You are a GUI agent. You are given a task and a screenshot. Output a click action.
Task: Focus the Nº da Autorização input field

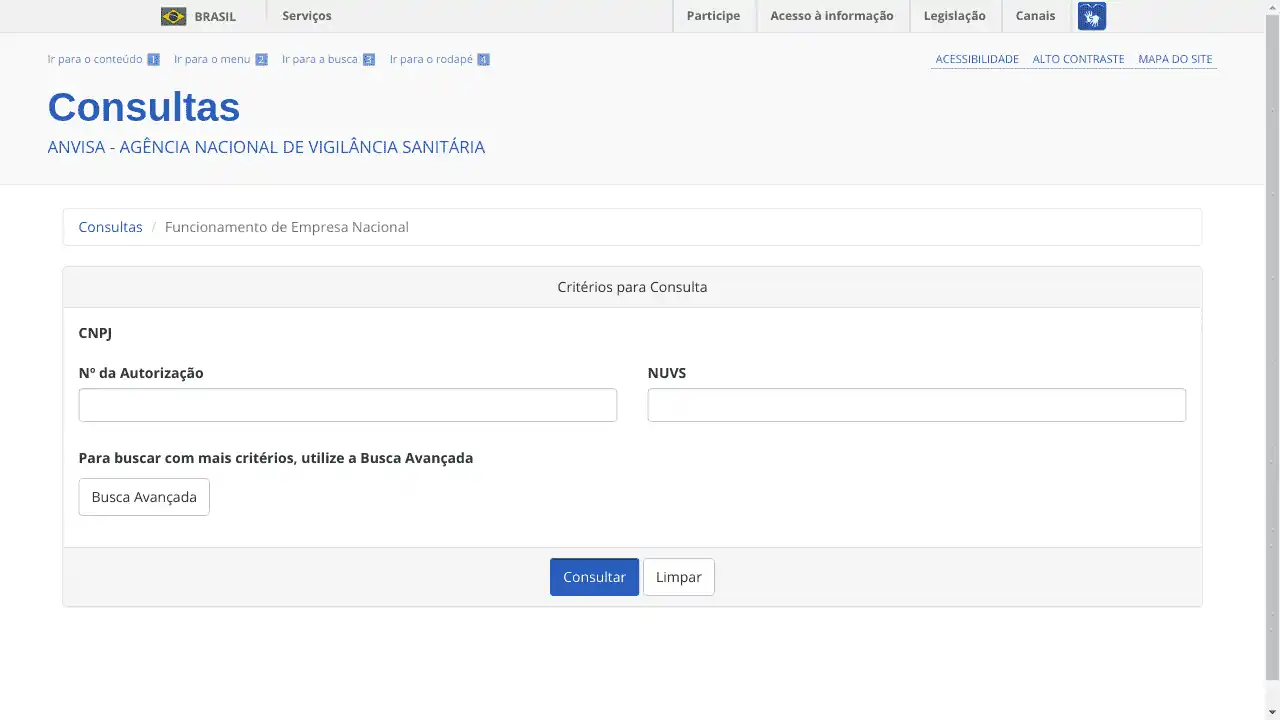347,405
